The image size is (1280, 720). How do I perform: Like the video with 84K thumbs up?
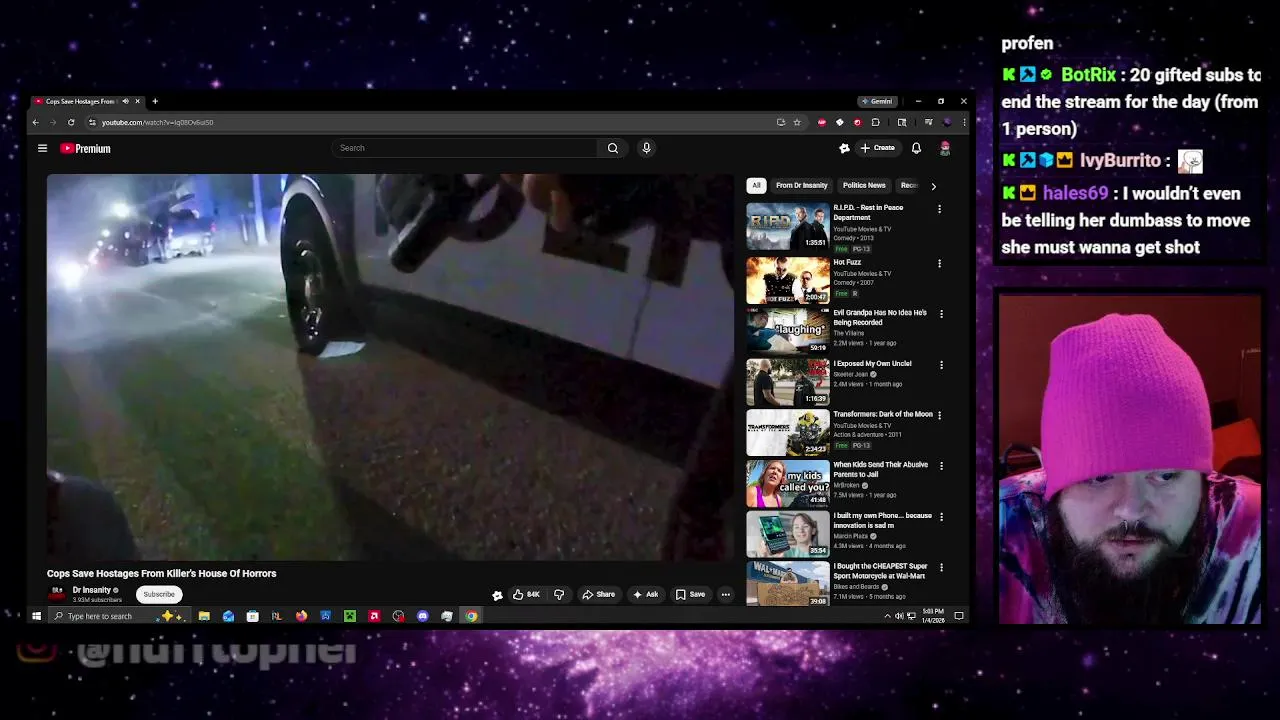526,594
